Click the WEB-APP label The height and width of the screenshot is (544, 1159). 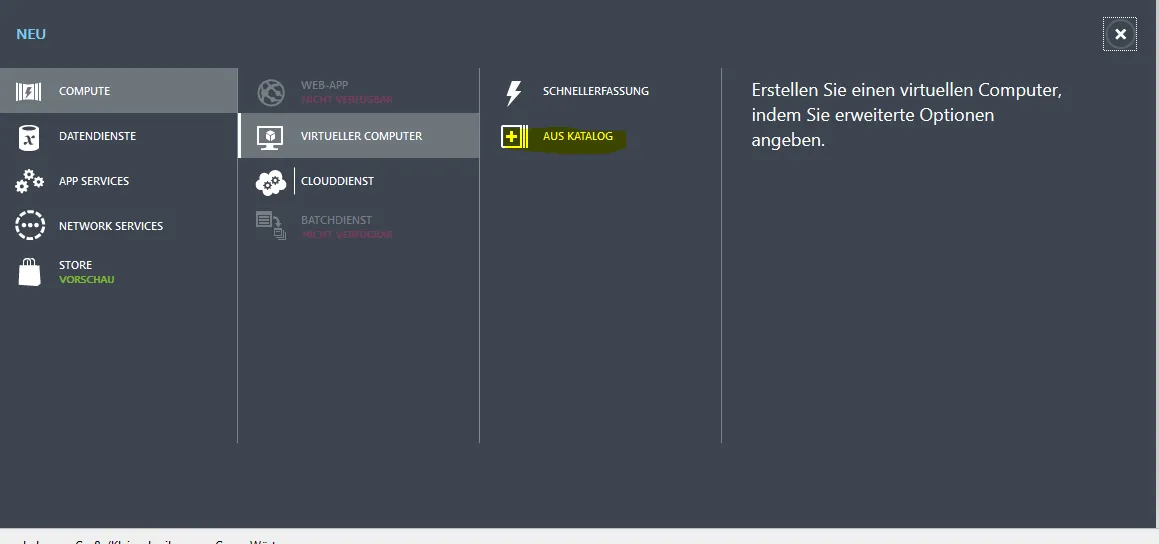point(324,85)
